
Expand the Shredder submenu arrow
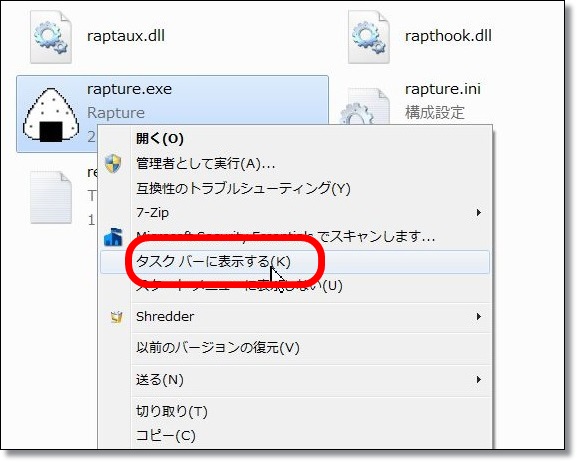pyautogui.click(x=479, y=316)
